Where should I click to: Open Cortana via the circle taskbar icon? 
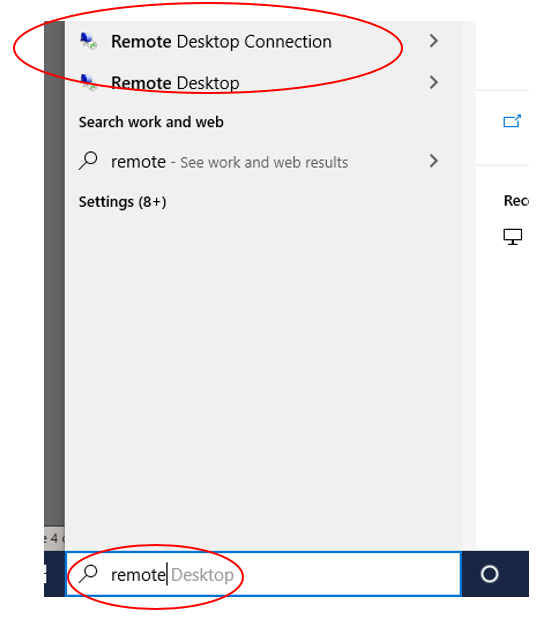(489, 574)
